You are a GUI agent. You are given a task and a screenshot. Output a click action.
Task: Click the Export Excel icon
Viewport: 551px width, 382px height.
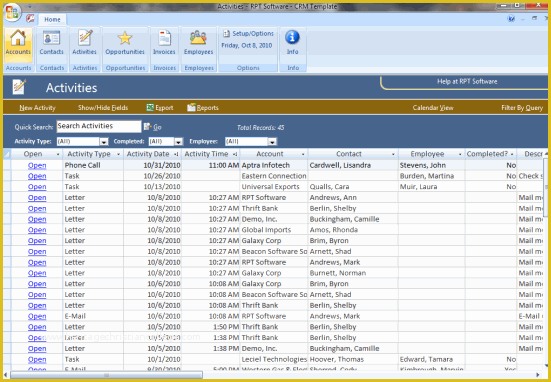150,108
